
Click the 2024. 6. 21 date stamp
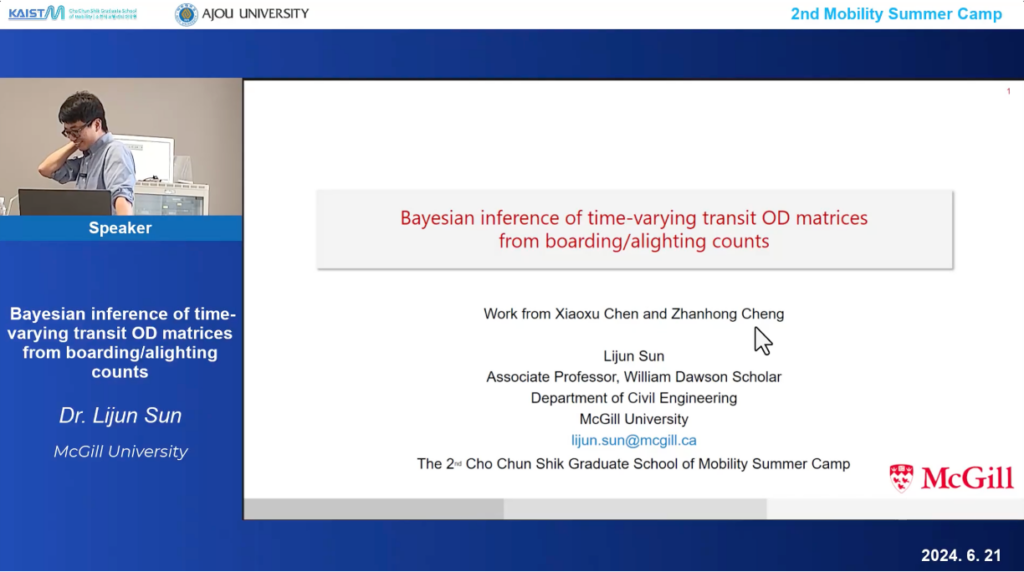pyautogui.click(x=962, y=555)
